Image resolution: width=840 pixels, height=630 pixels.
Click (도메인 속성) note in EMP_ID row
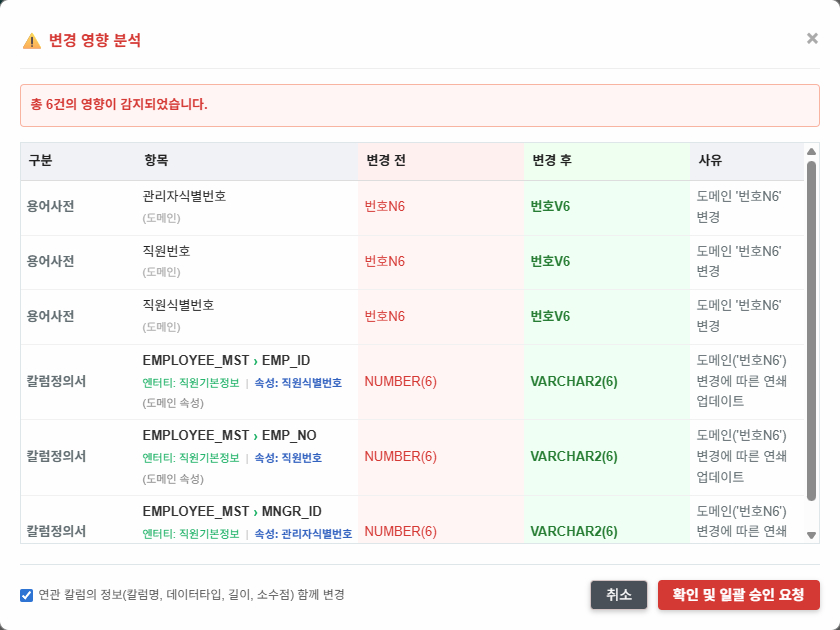pos(173,403)
